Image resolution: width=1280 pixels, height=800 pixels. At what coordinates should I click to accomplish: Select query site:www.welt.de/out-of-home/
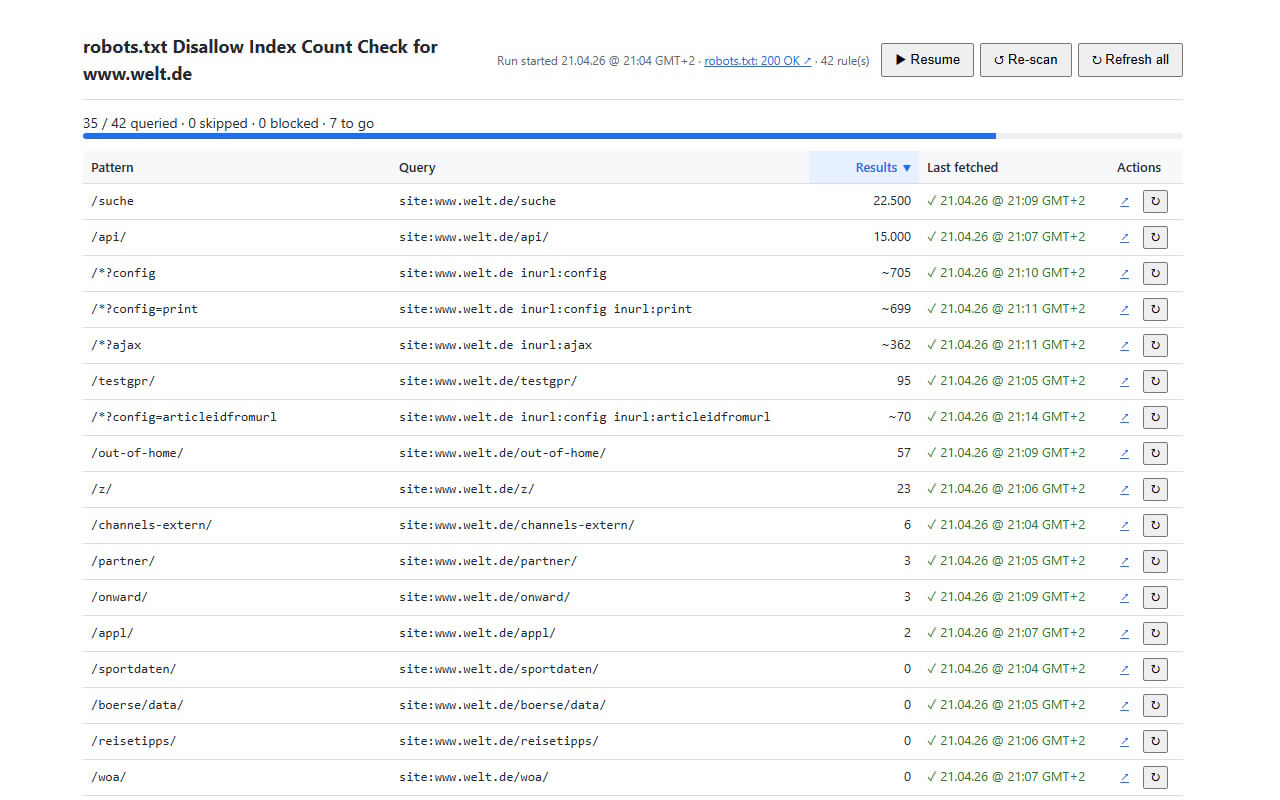click(x=502, y=454)
